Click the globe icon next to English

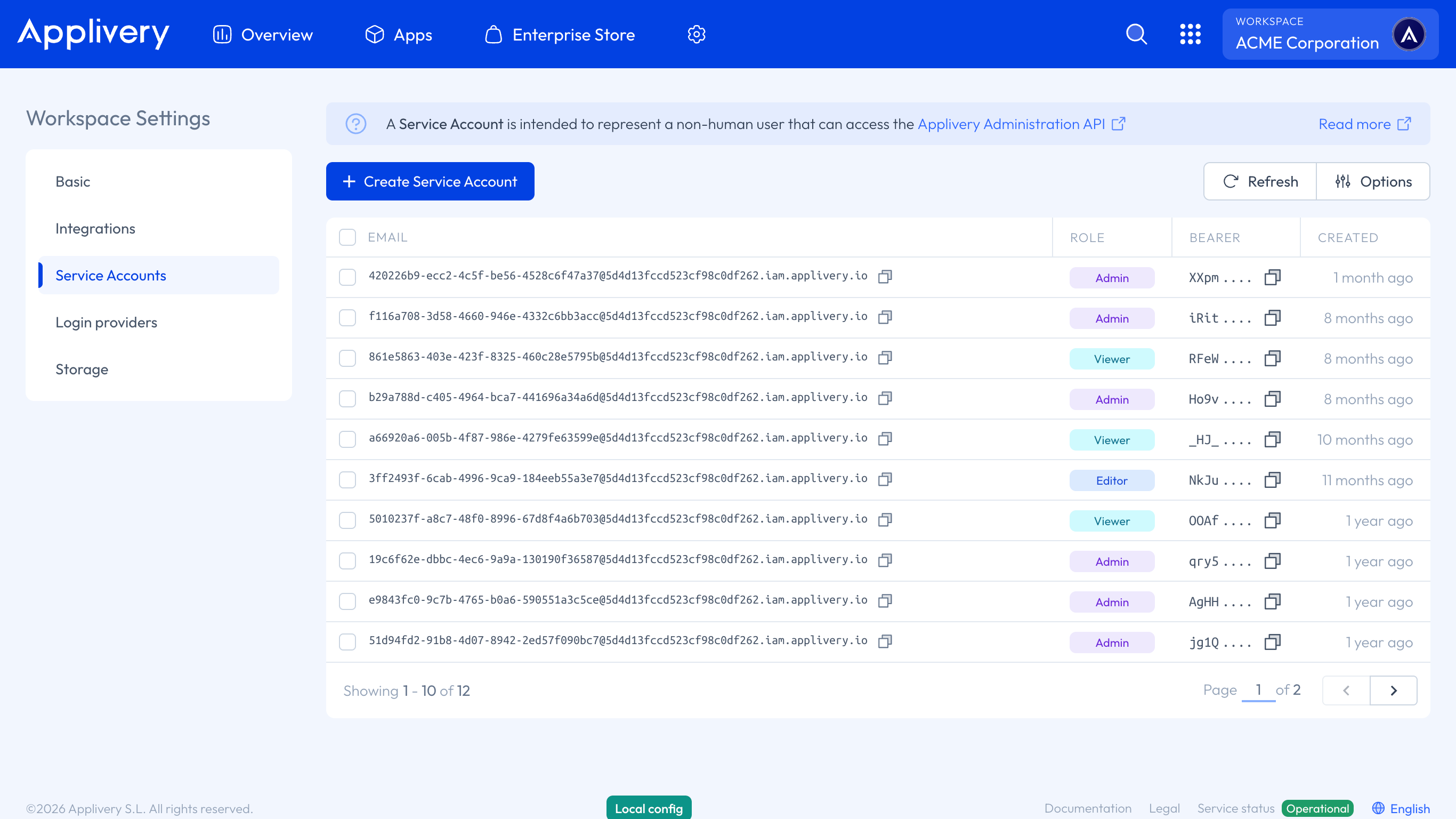click(1378, 808)
